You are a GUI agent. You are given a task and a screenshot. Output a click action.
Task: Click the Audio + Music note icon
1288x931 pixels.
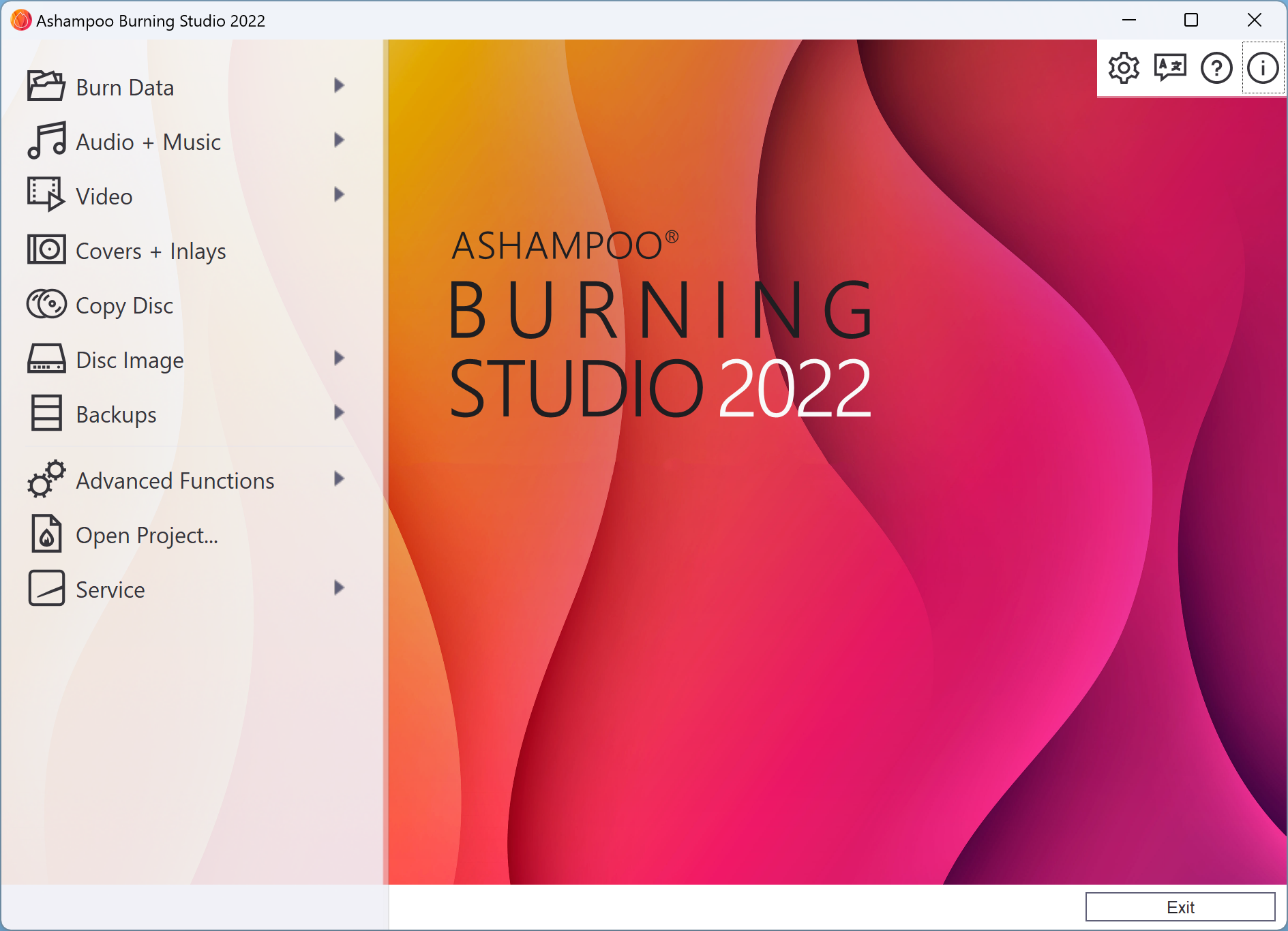pos(46,140)
